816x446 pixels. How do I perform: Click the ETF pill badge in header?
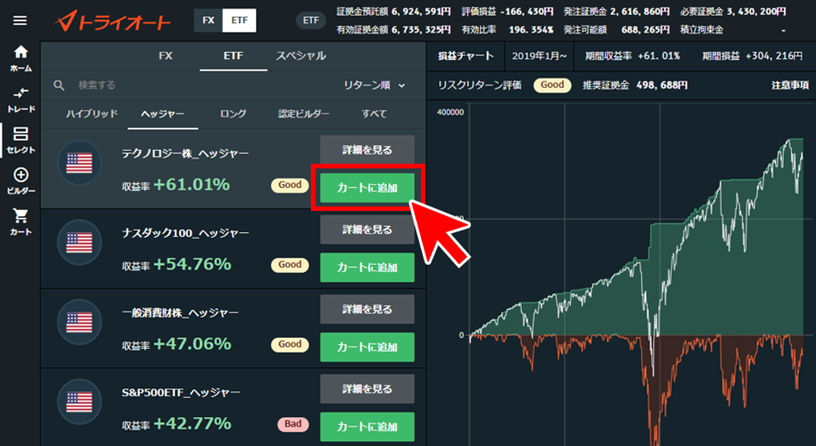(311, 21)
